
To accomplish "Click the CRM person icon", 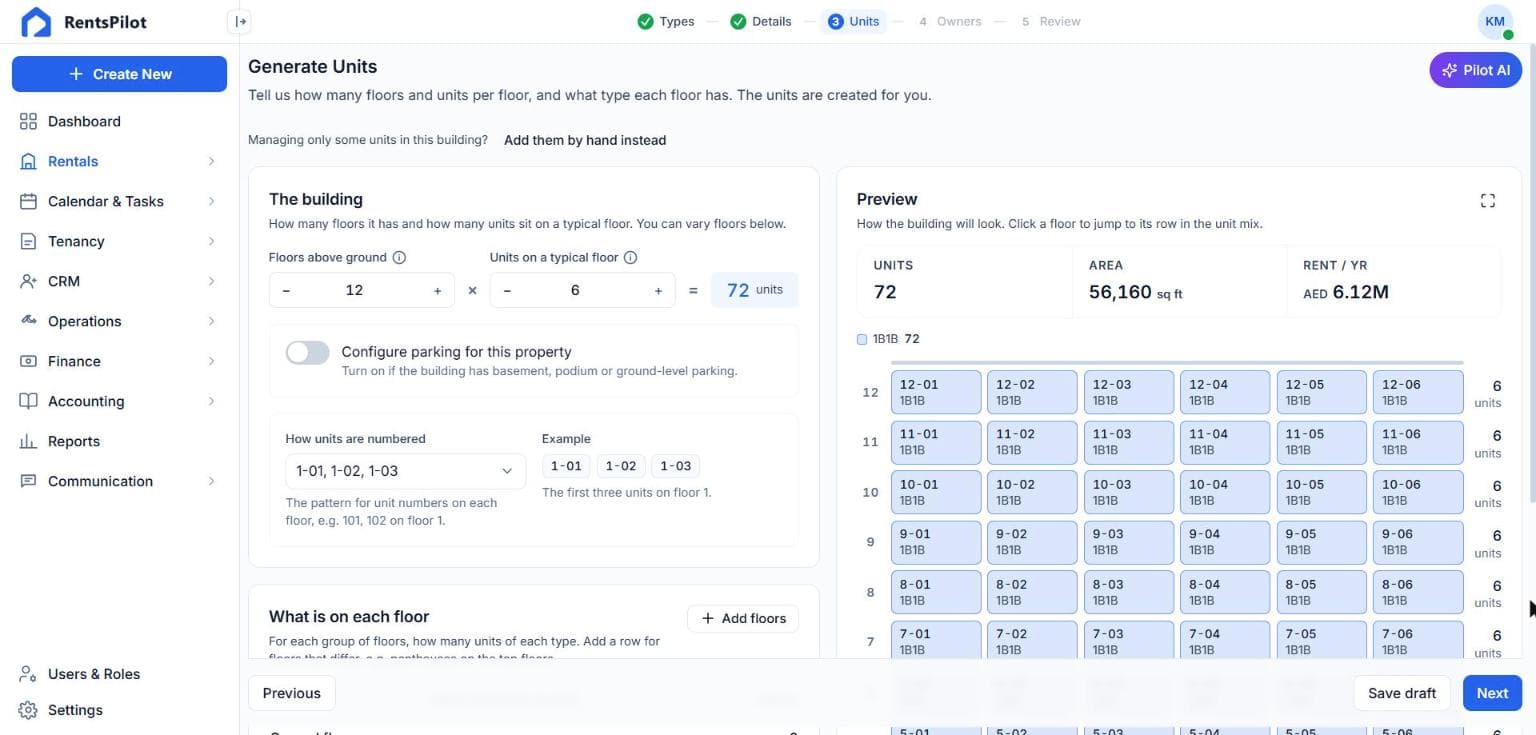I will [x=28, y=281].
